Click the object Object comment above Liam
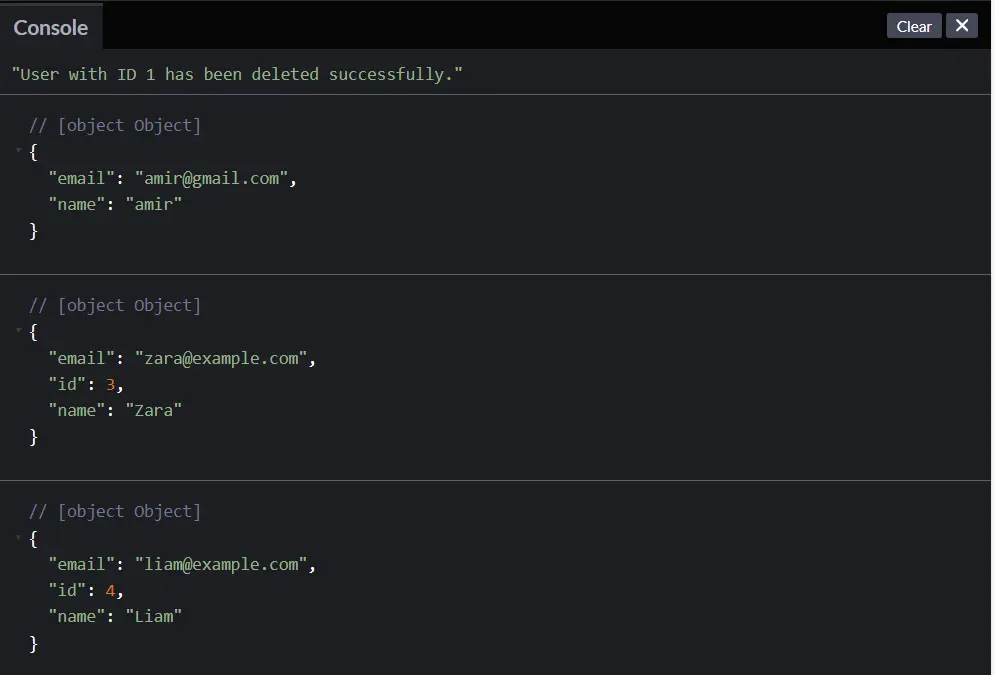Viewport: 995px width, 675px height. [115, 512]
